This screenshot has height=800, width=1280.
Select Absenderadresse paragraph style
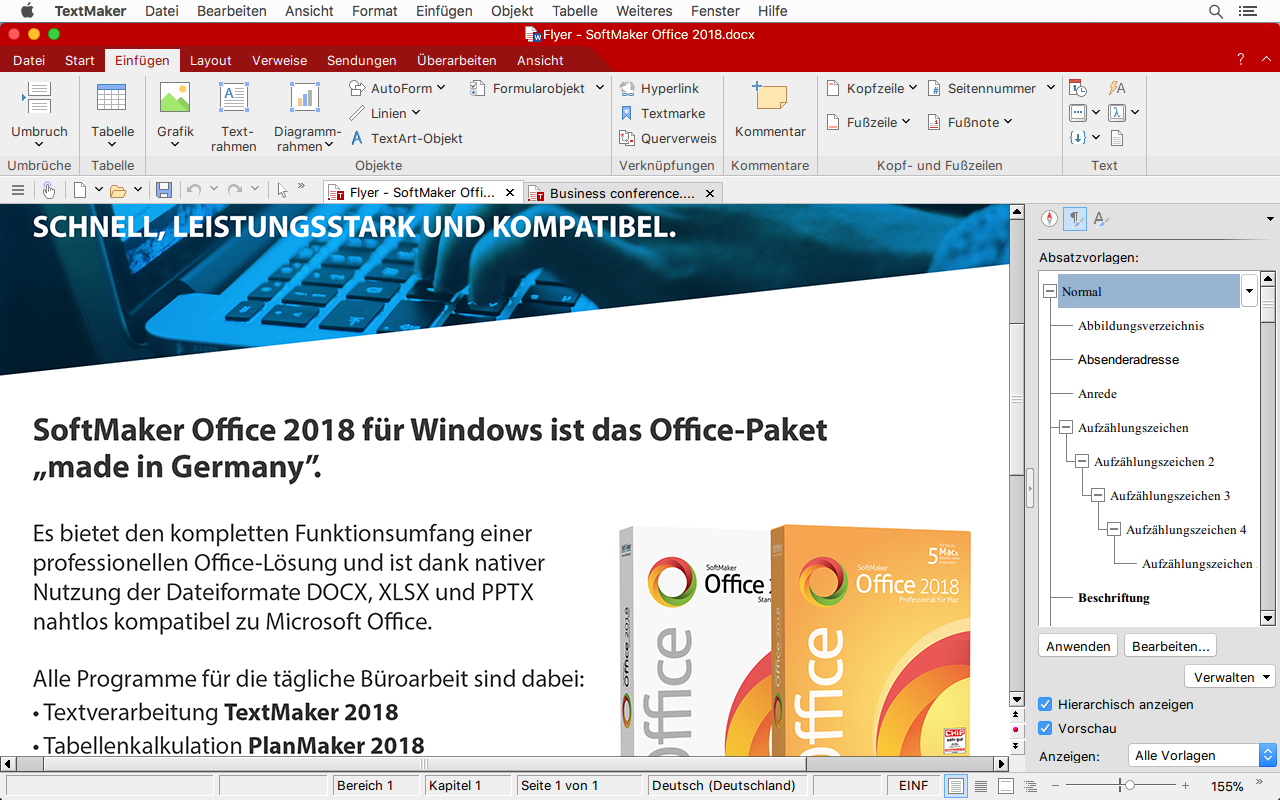(x=1128, y=359)
